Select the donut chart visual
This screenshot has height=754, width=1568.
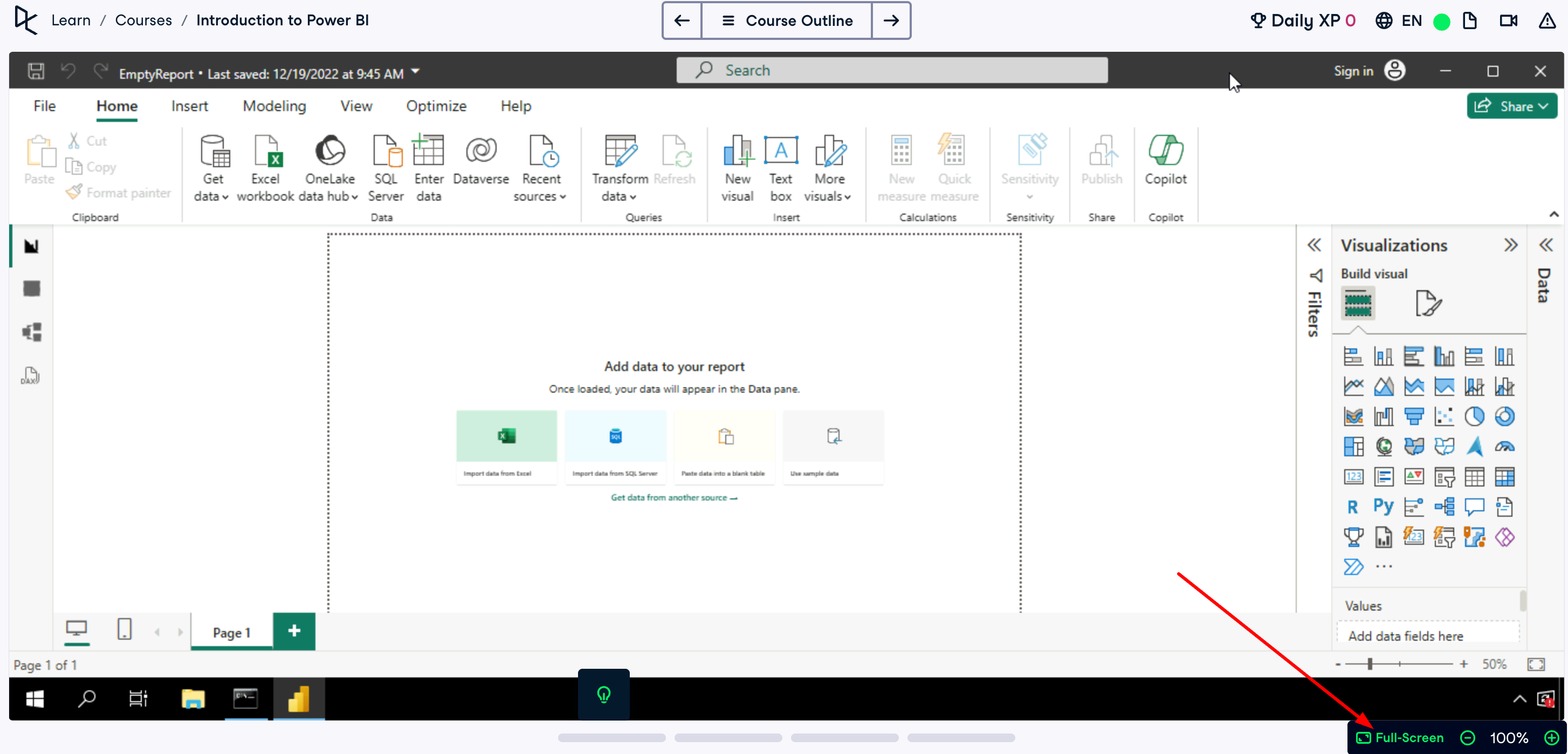tap(1505, 416)
